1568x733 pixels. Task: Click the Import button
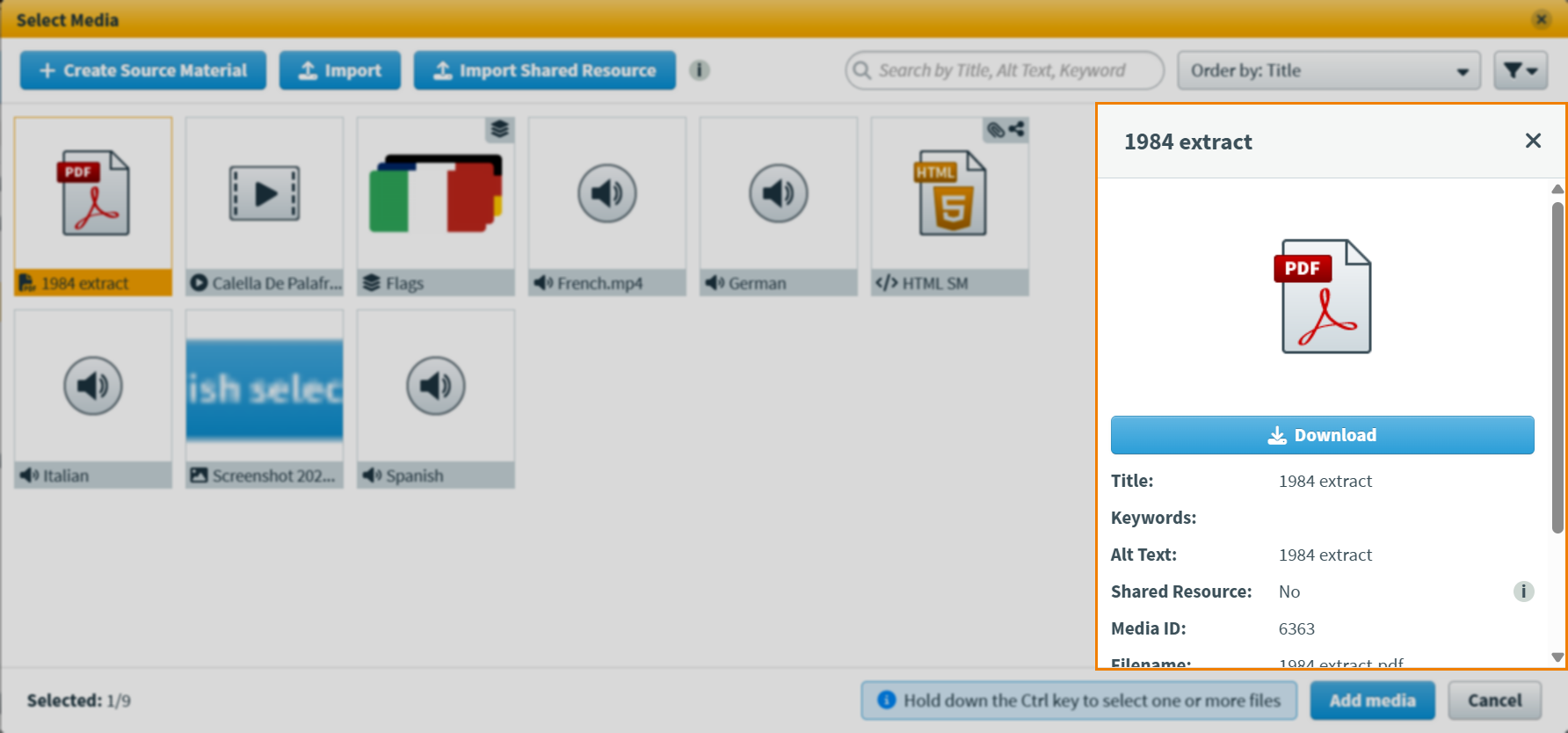click(x=340, y=70)
